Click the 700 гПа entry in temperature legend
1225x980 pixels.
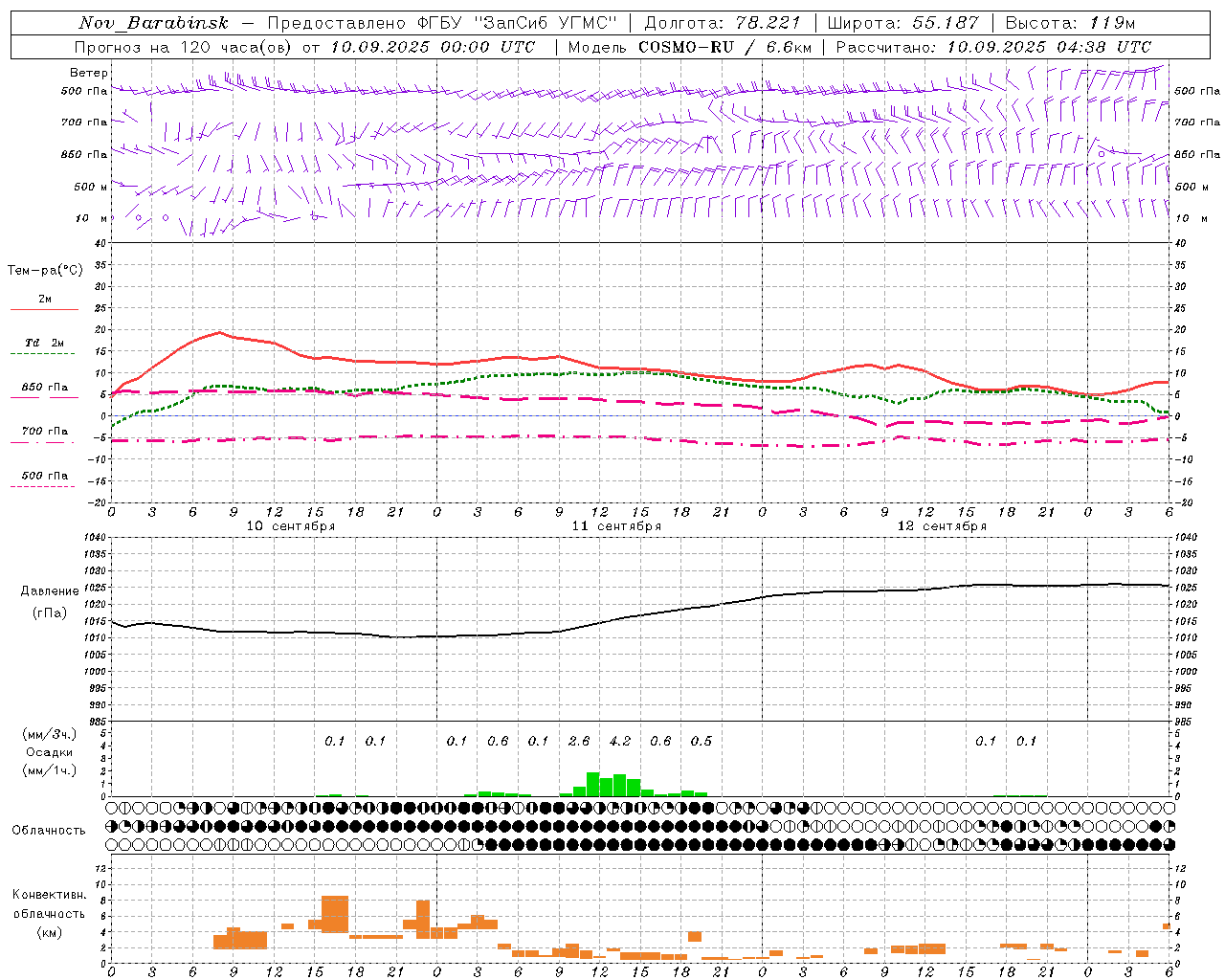point(45,431)
